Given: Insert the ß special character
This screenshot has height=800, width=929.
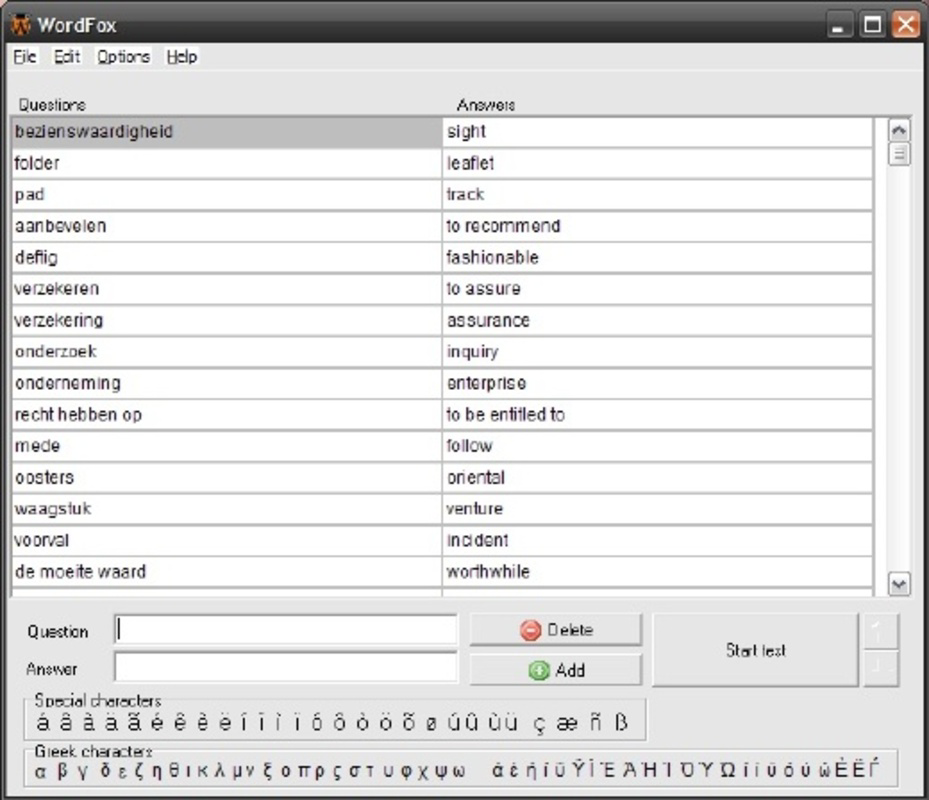Looking at the screenshot, I should [621, 722].
